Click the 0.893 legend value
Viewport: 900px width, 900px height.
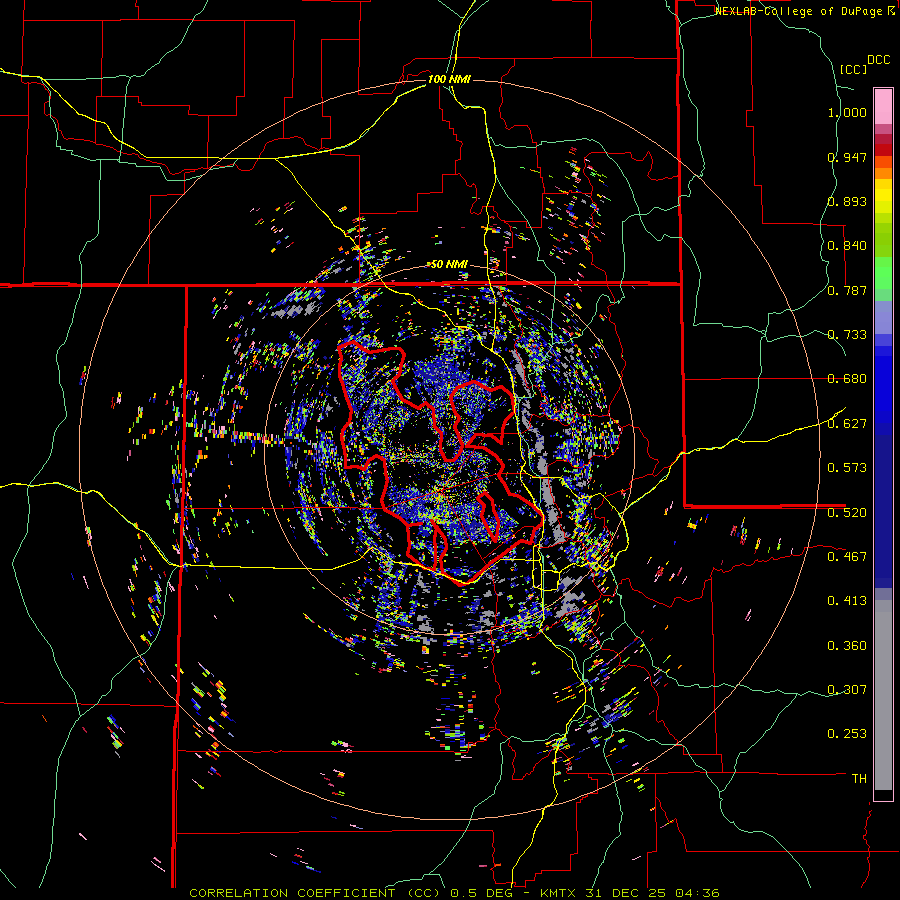coord(847,201)
